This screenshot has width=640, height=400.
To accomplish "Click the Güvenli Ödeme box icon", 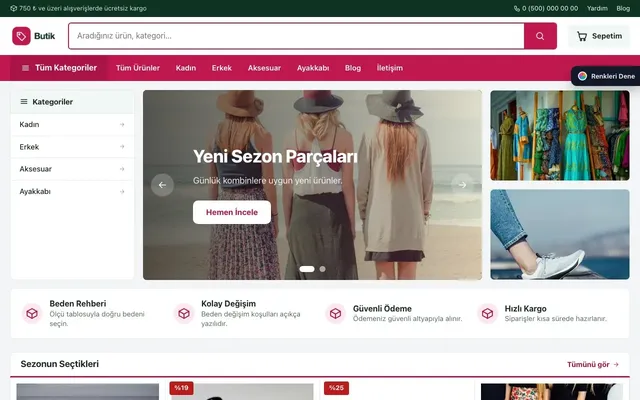I will tap(336, 313).
